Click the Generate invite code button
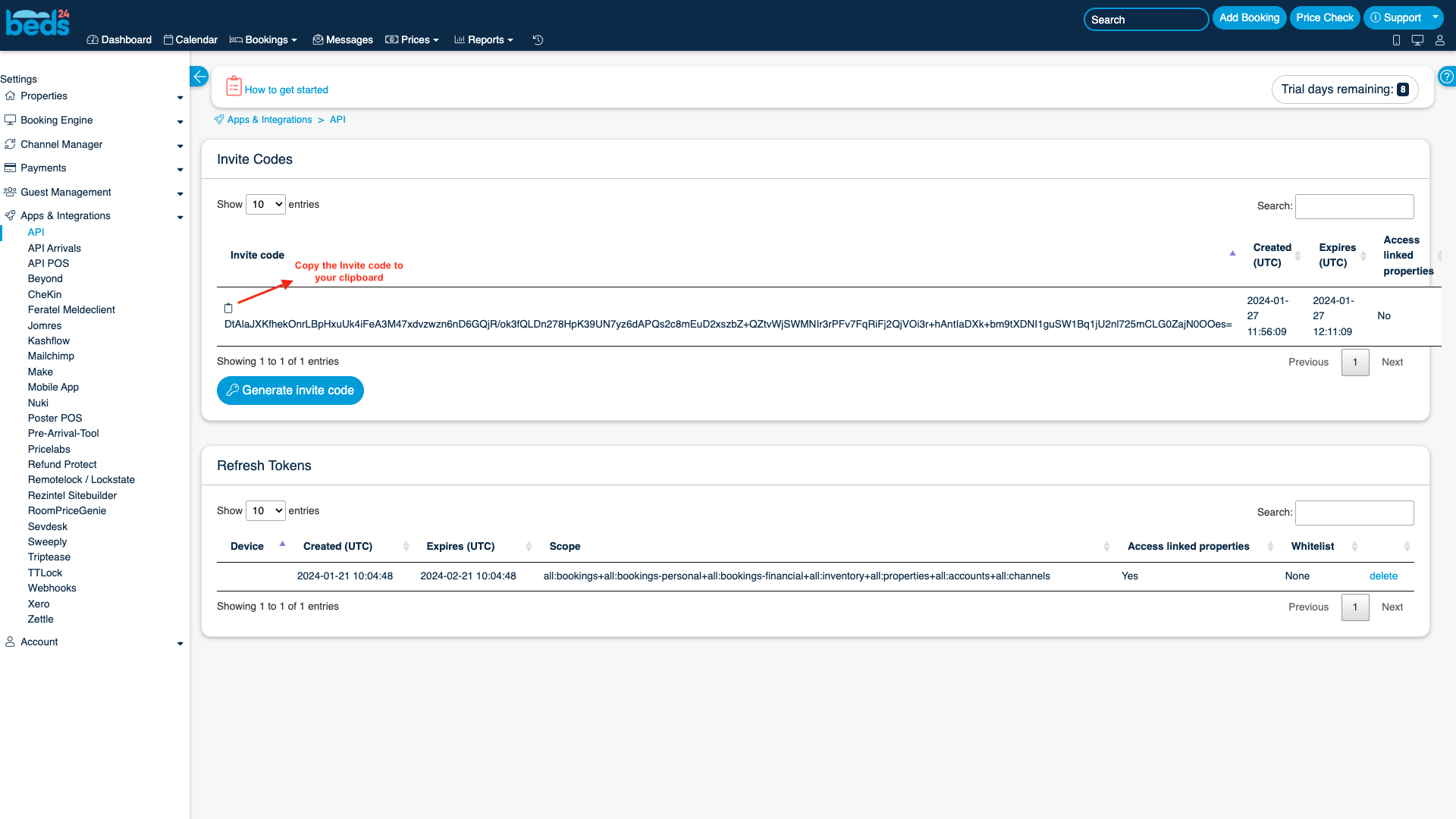The height and width of the screenshot is (819, 1456). pos(290,390)
